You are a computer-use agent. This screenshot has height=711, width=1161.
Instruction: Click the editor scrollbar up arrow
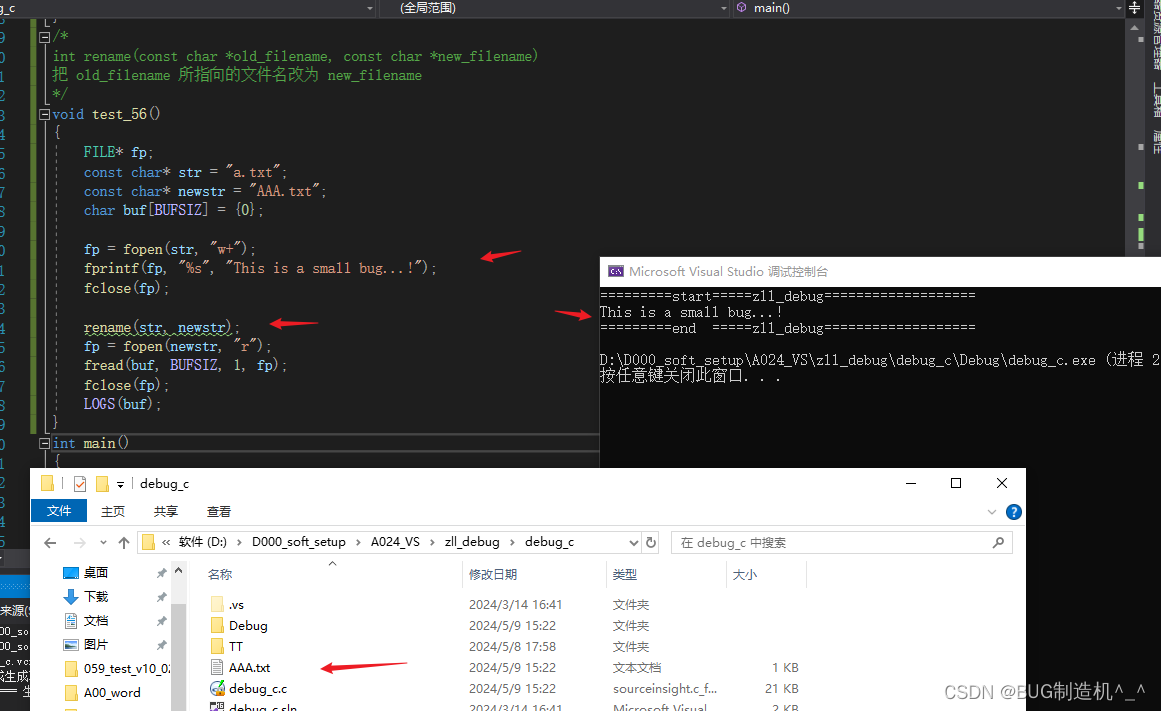1134,27
